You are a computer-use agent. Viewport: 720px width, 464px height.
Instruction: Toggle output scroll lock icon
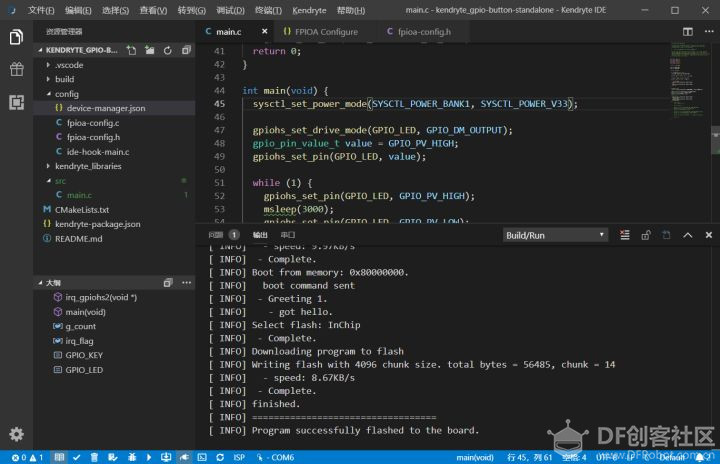coord(646,235)
